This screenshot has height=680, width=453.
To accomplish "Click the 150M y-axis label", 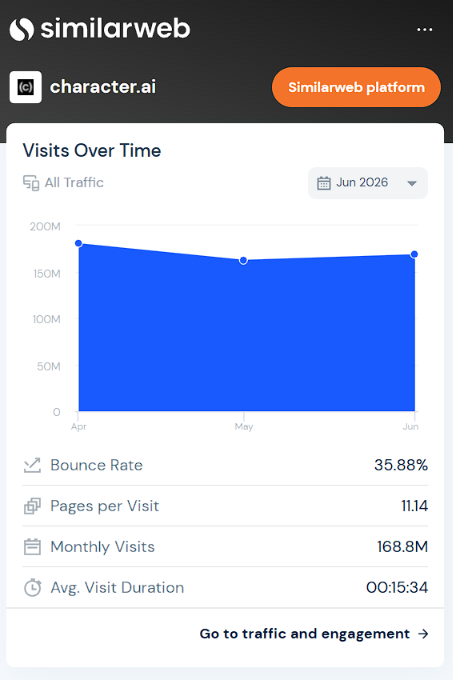I will pos(47,274).
